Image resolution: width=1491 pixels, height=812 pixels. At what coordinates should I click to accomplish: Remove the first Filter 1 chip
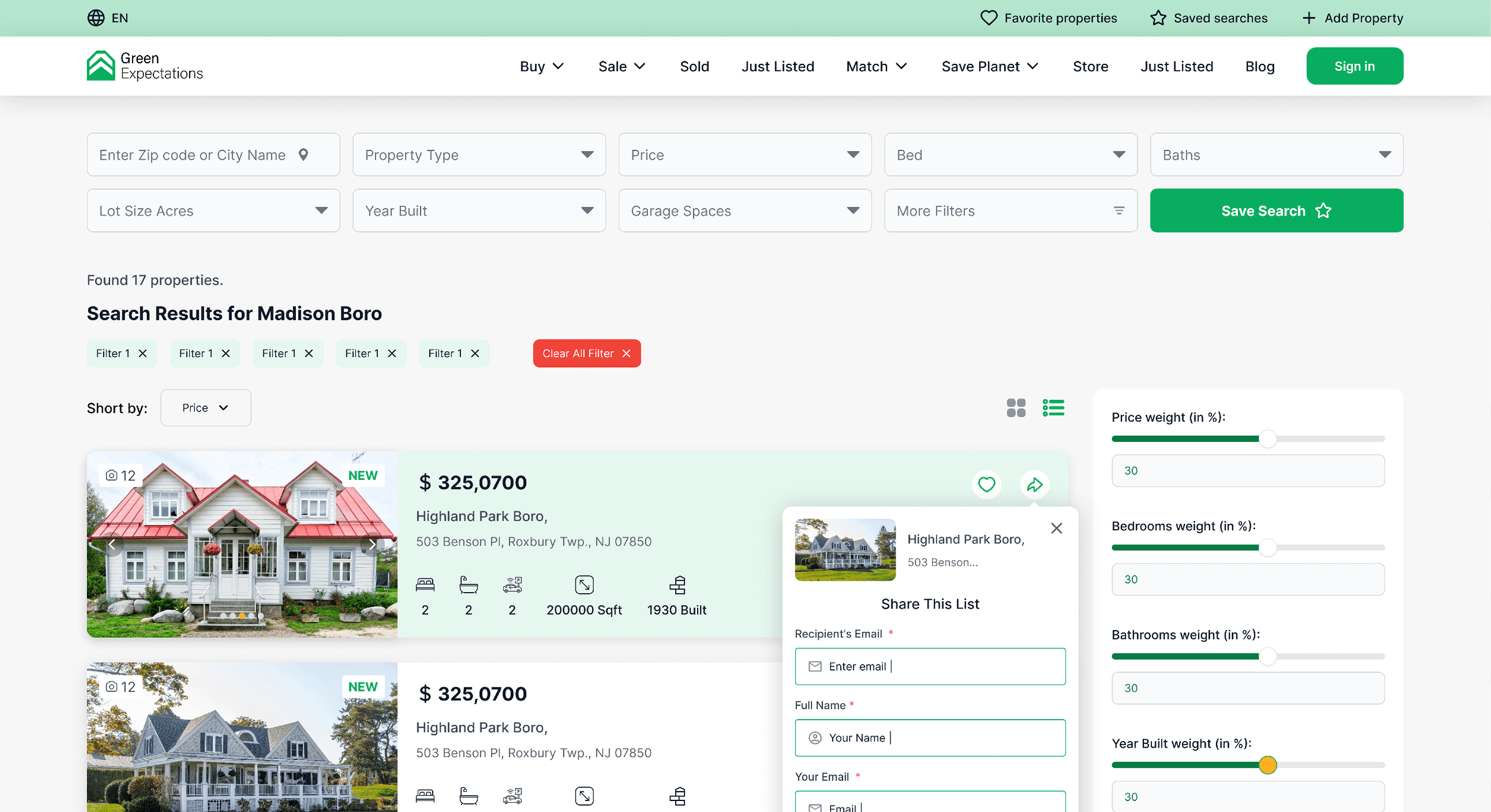pyautogui.click(x=142, y=354)
